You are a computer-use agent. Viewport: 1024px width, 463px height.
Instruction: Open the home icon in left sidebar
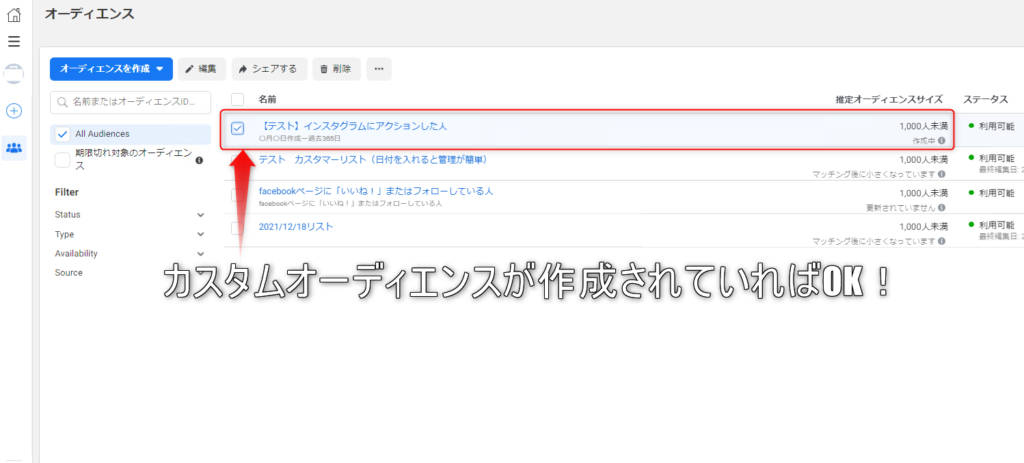14,14
